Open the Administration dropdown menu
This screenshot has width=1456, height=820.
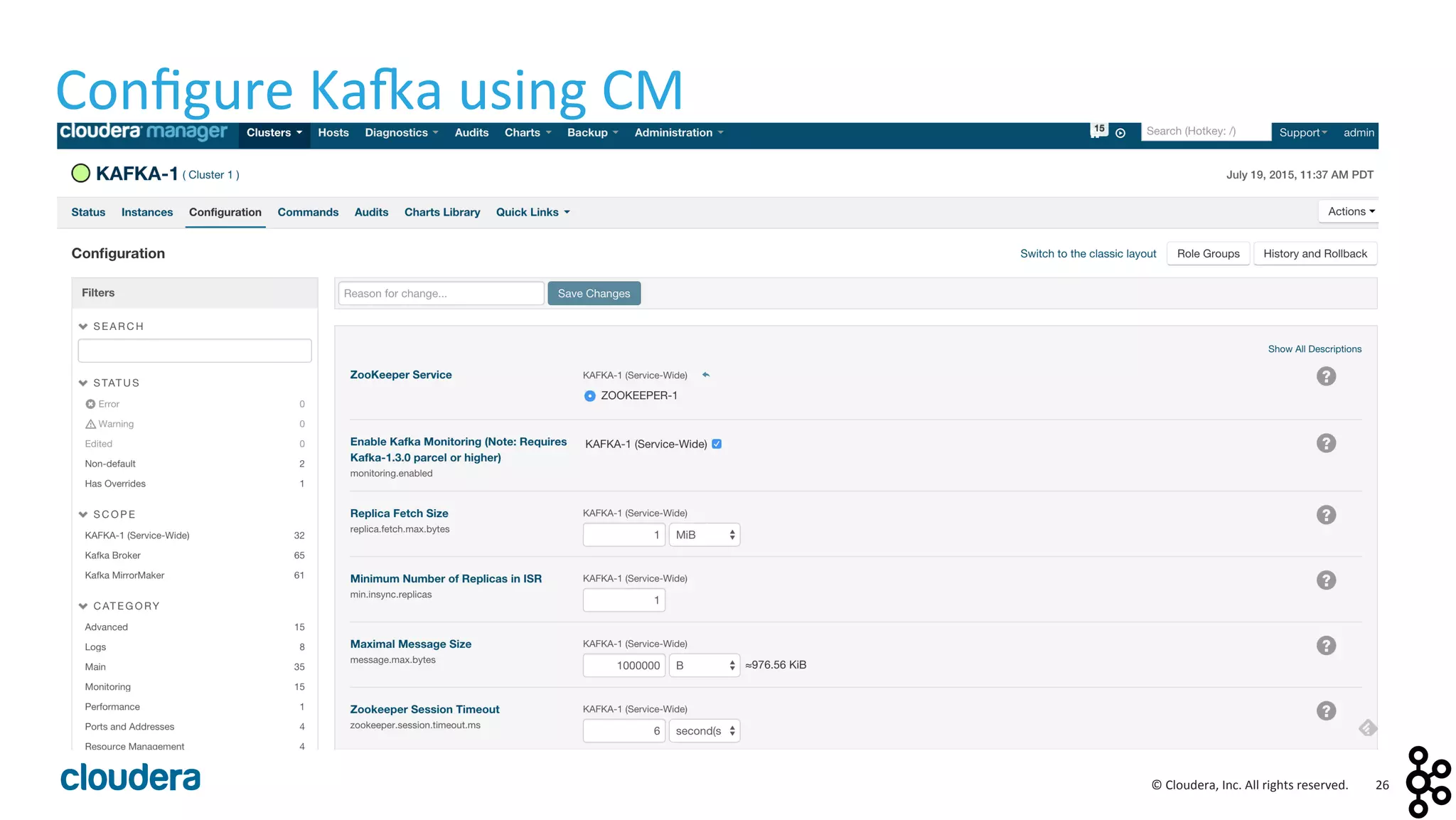coord(679,133)
